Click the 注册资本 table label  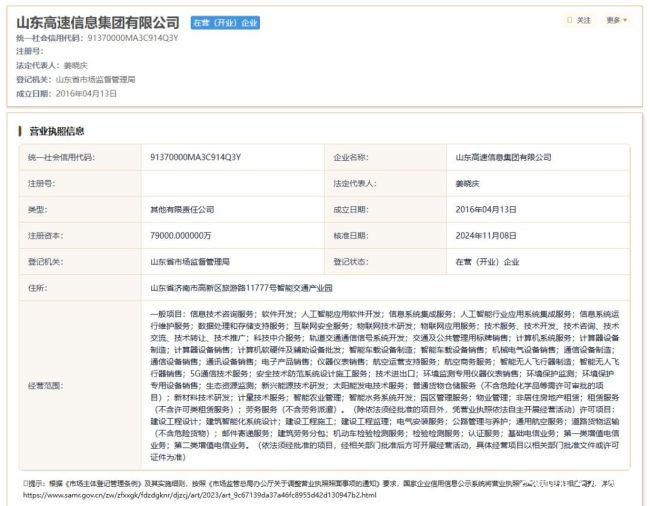click(46, 235)
